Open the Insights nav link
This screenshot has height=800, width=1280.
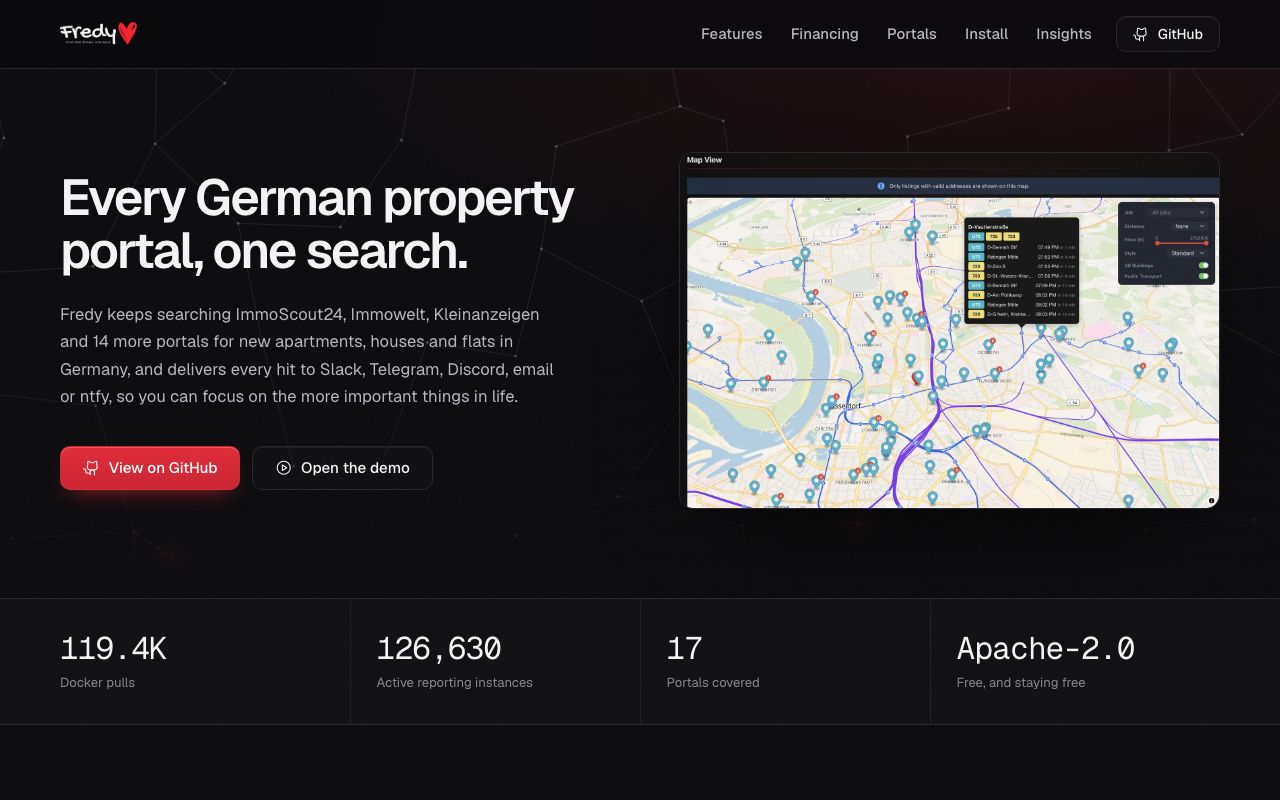(x=1063, y=34)
